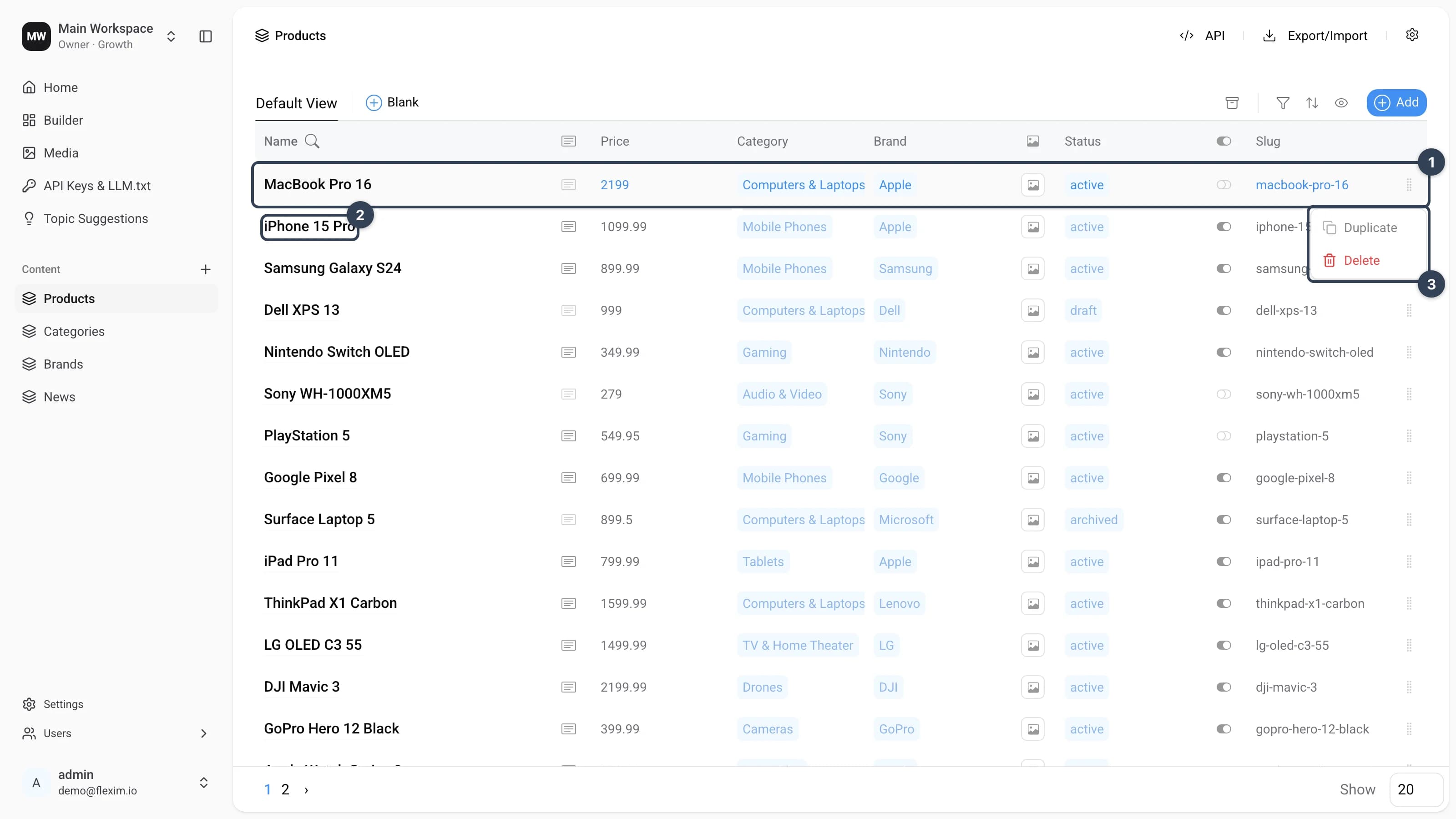Edit the macbook-pro-16 slug cell
Screen dimensions: 1456x819
pyautogui.click(x=1302, y=185)
